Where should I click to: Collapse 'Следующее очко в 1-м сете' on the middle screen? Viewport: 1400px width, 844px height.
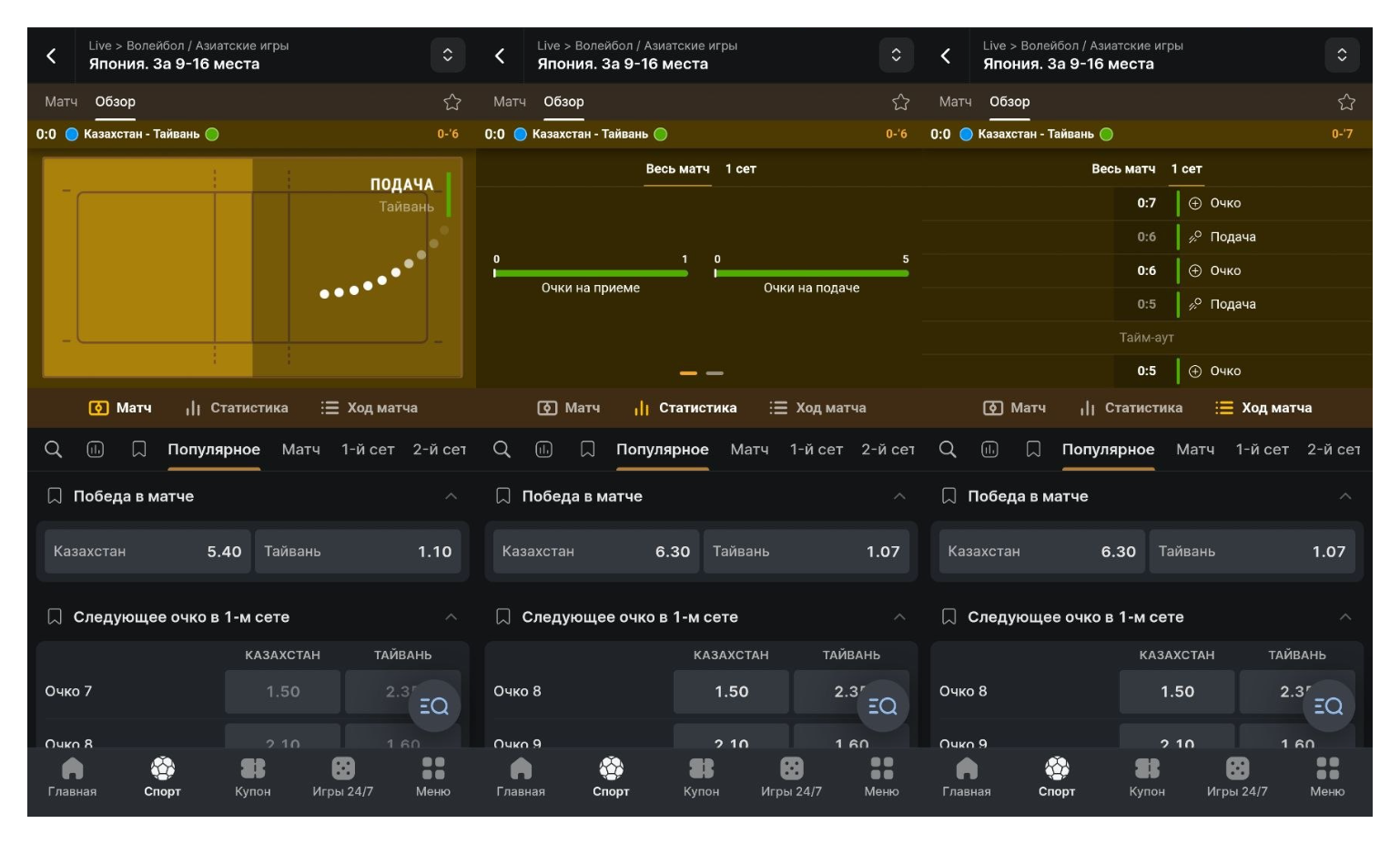(899, 617)
